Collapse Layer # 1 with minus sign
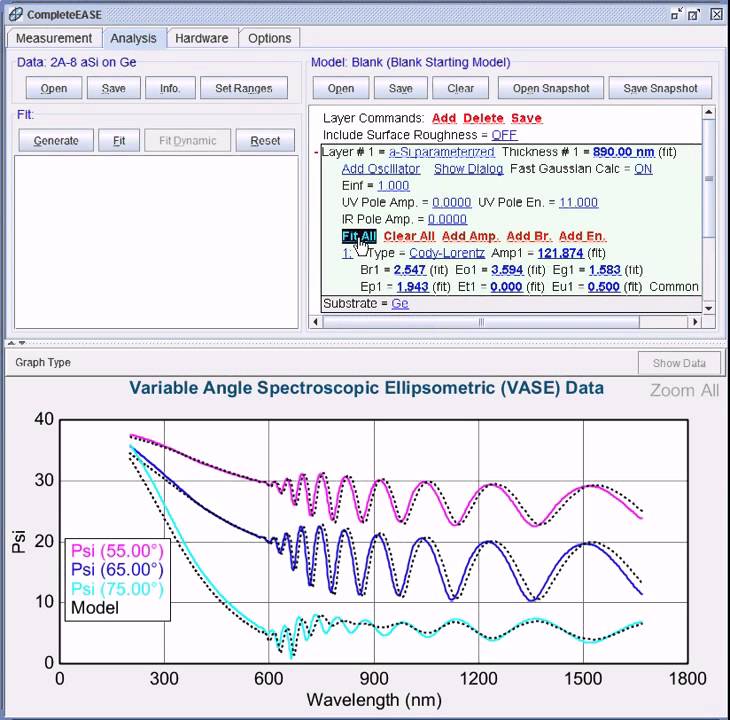 tap(316, 152)
